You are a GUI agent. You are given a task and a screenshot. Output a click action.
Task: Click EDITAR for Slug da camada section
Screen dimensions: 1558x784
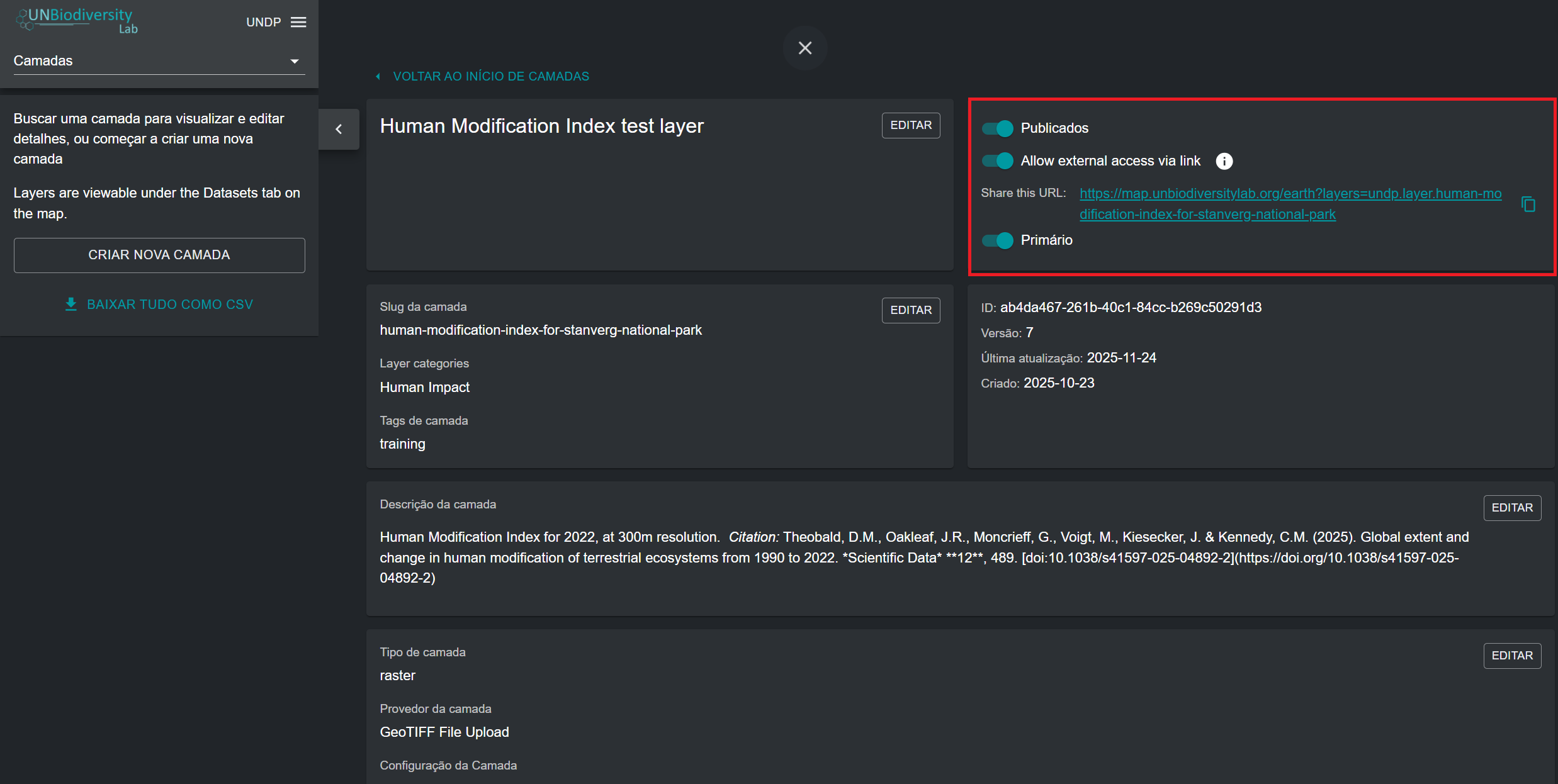click(910, 310)
